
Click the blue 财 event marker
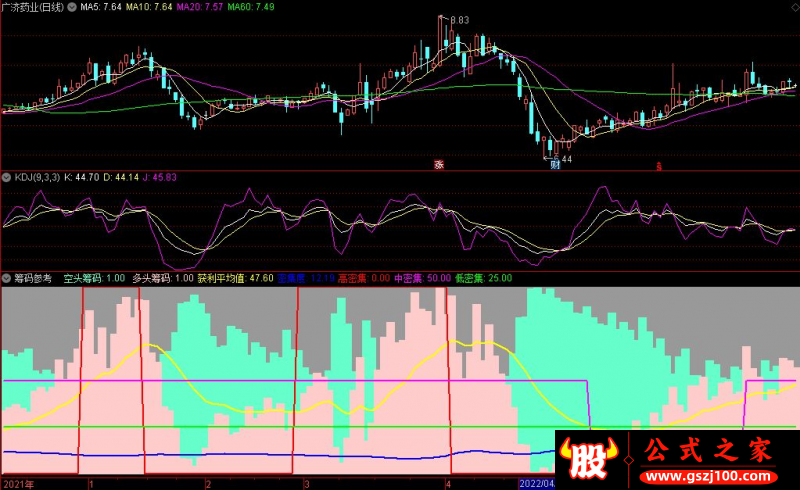click(x=555, y=164)
